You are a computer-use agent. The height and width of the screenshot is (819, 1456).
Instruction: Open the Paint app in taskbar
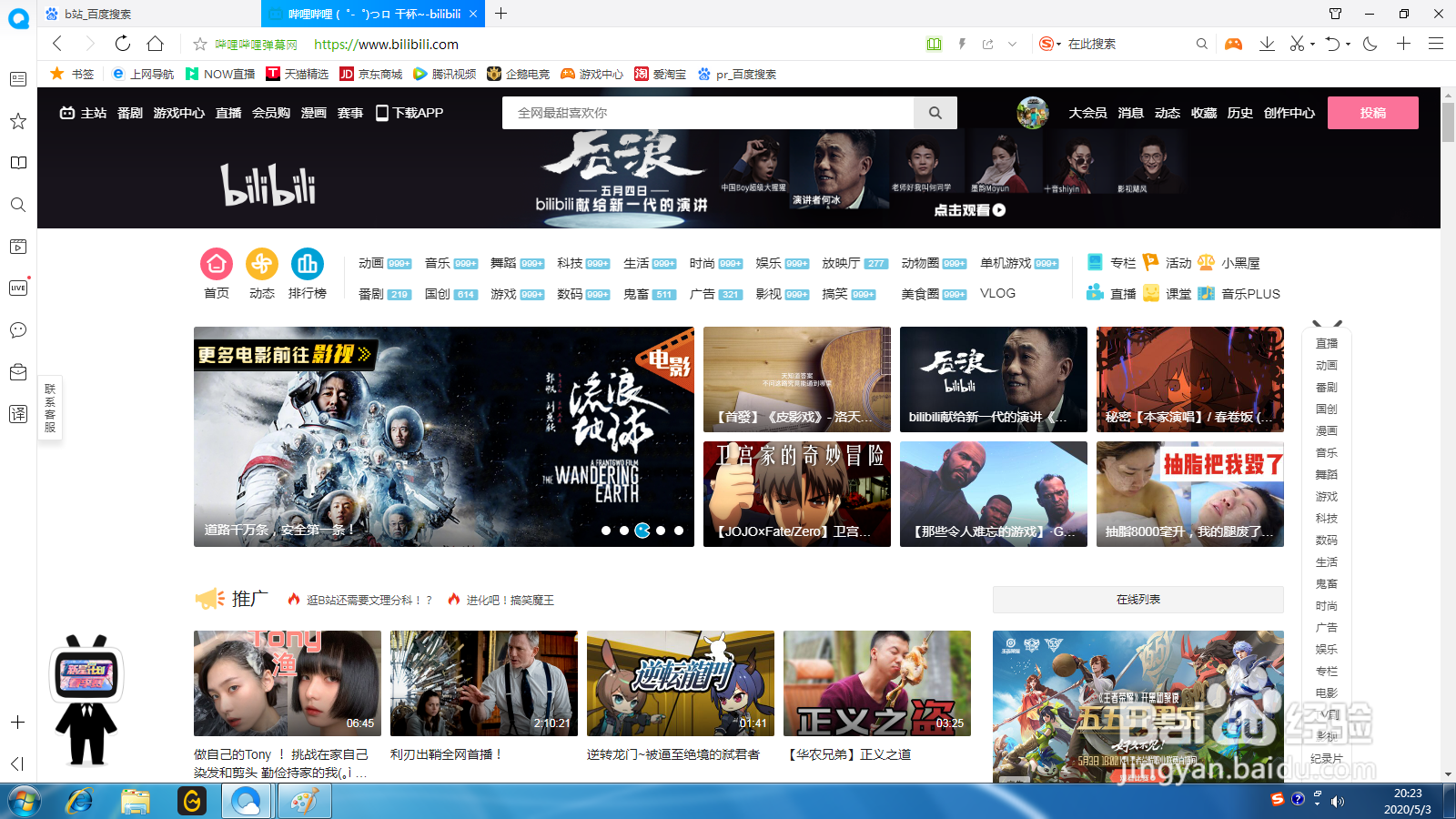pos(304,801)
